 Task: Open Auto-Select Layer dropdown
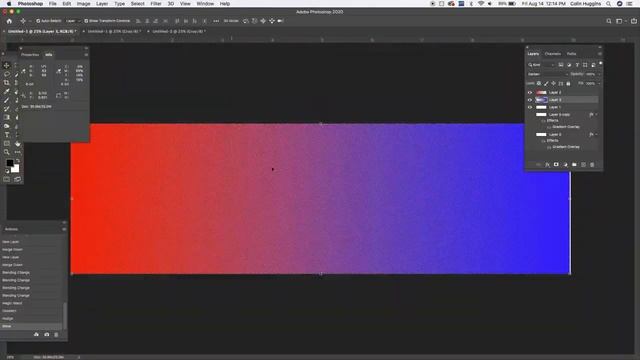[73, 21]
